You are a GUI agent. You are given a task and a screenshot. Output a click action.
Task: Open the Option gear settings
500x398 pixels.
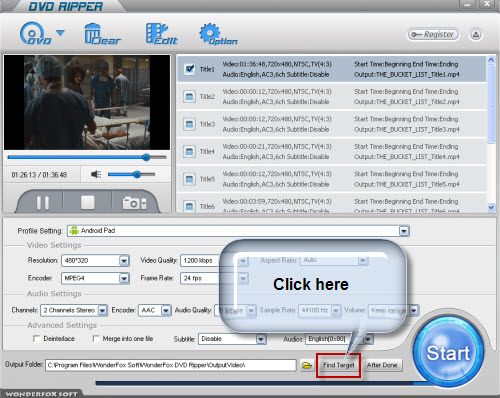click(218, 34)
